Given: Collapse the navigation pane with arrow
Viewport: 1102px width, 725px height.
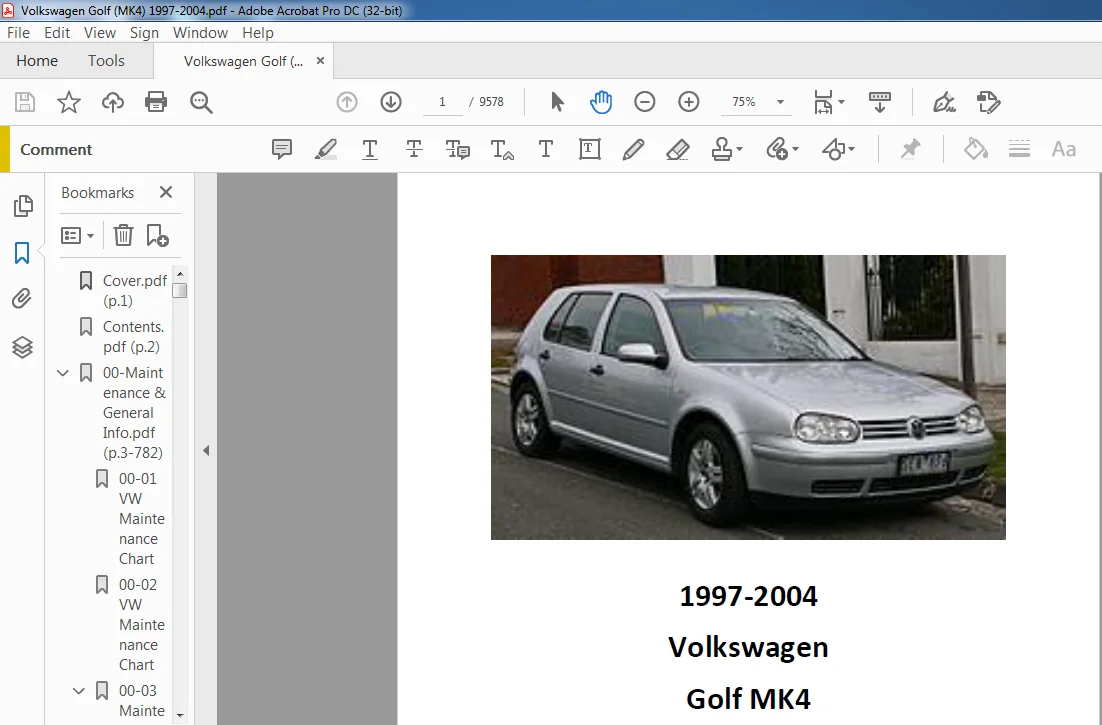Looking at the screenshot, I should pos(206,450).
